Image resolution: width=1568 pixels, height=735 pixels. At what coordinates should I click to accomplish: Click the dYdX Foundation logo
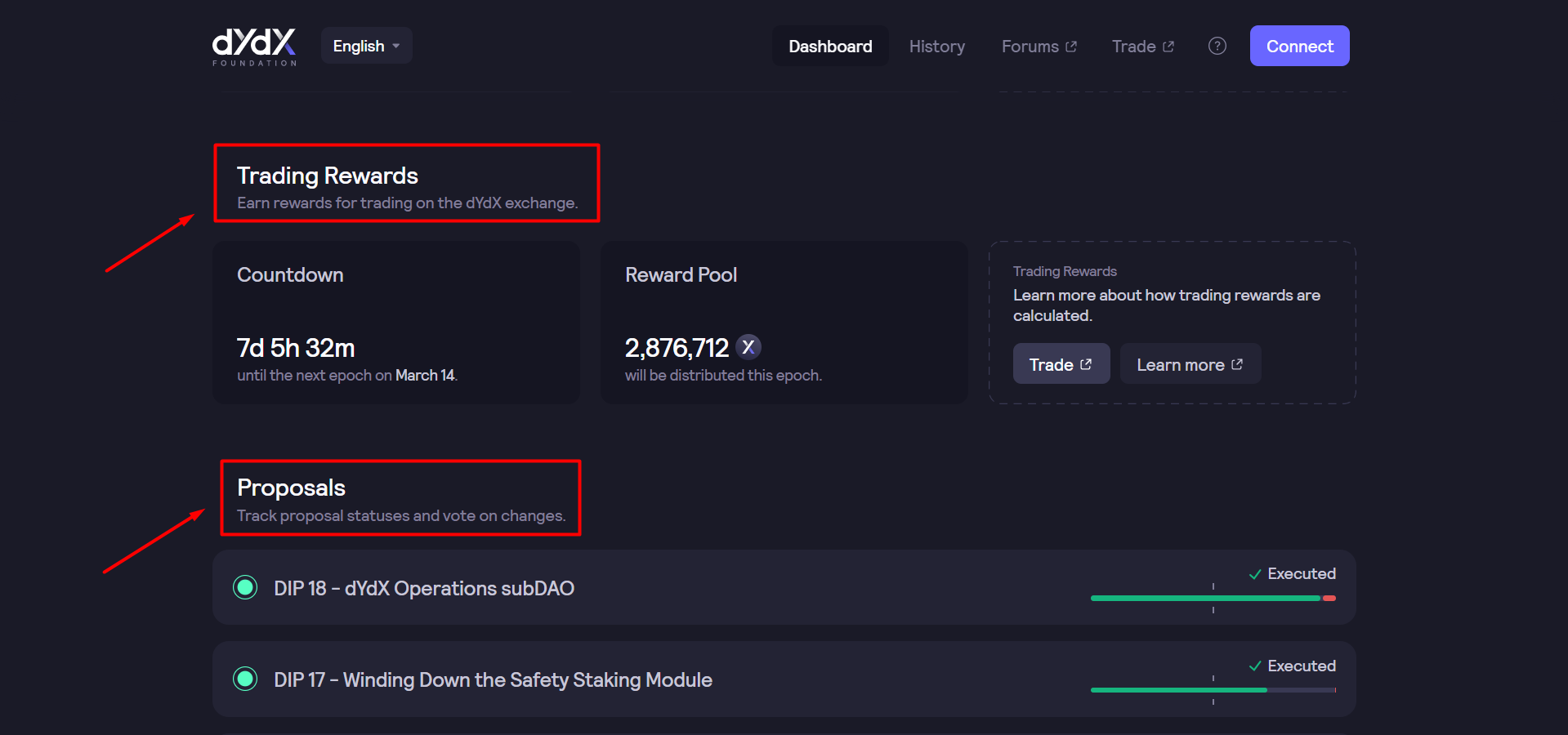tap(254, 47)
